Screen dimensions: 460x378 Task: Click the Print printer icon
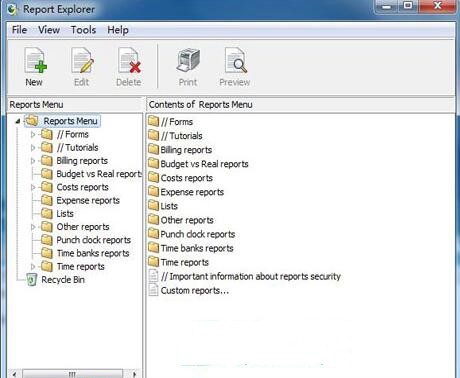[x=188, y=60]
